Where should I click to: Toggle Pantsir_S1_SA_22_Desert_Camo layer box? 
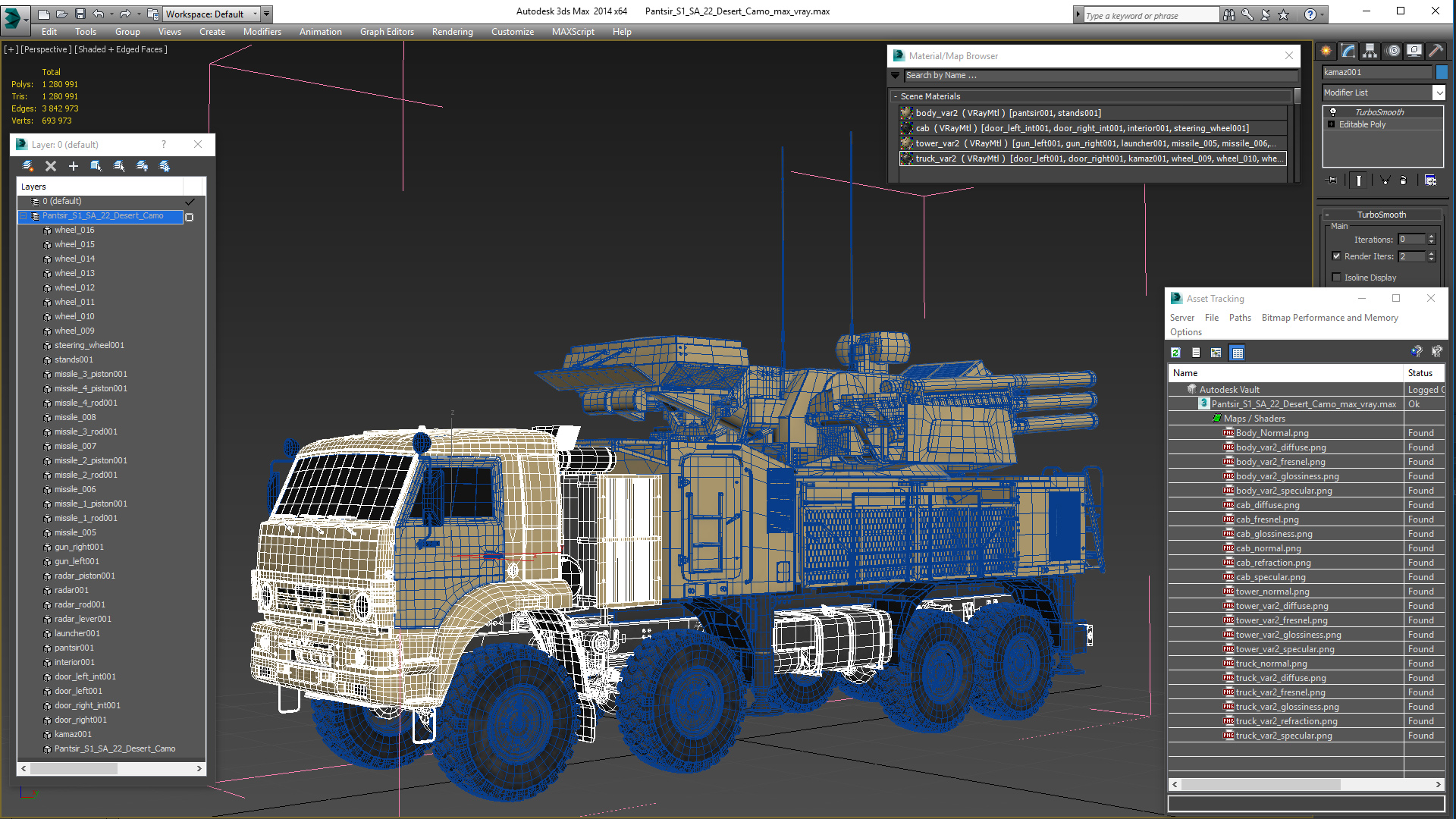tap(190, 217)
